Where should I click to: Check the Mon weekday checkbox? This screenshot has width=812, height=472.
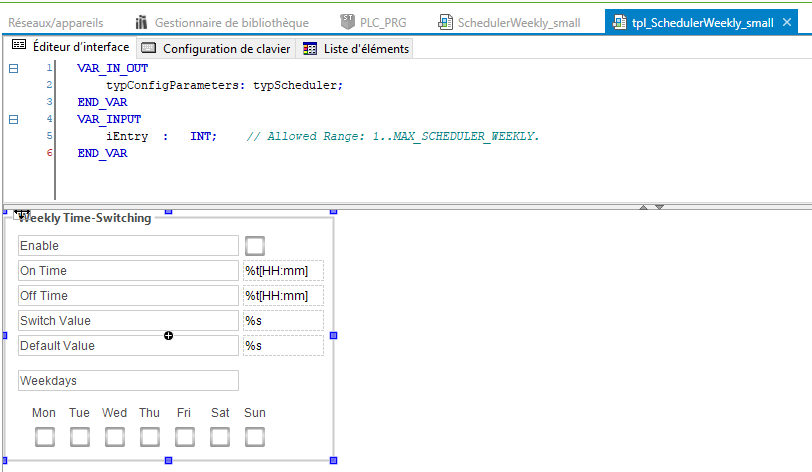[x=45, y=437]
